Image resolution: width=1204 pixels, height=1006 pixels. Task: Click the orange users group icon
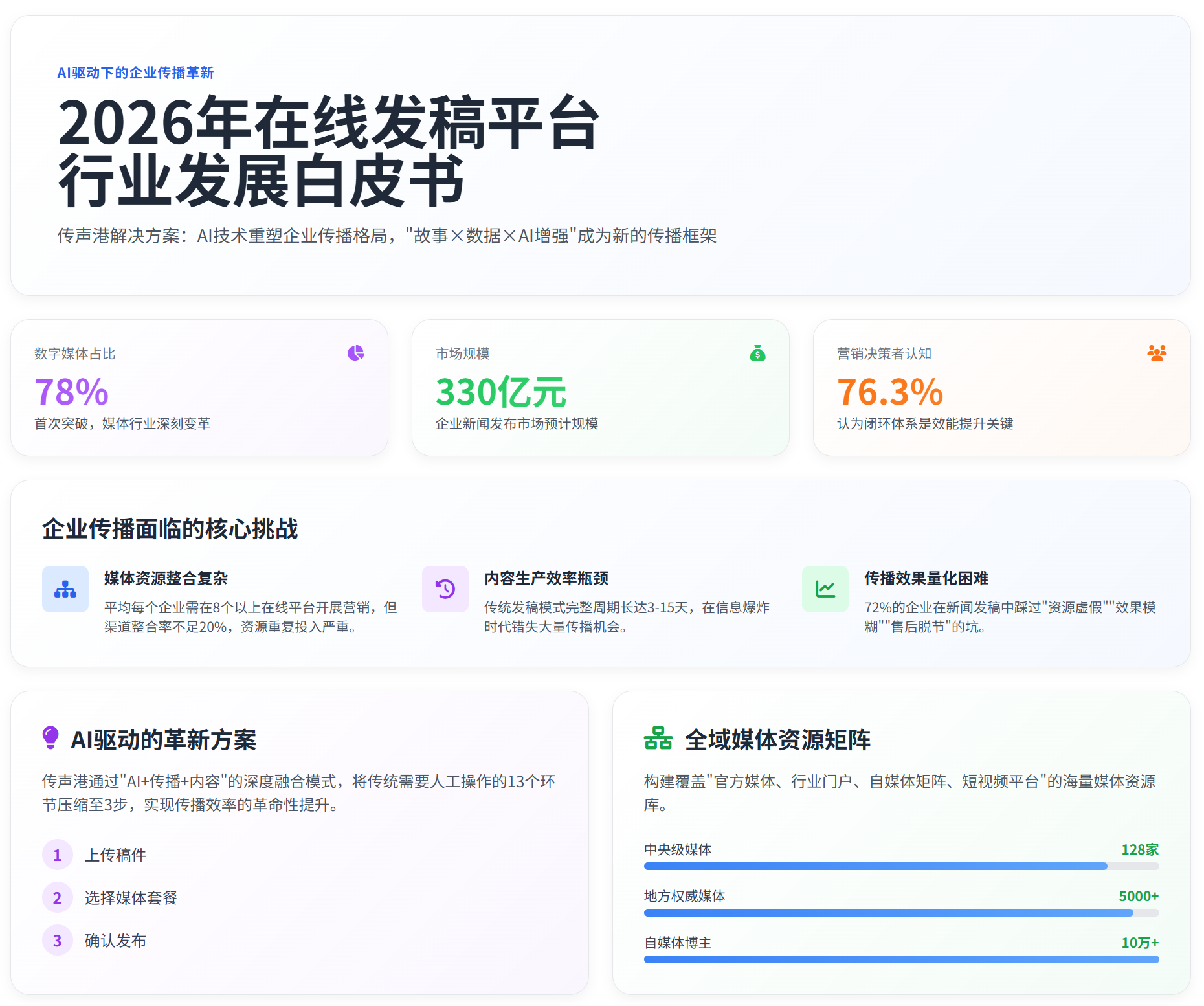coord(1157,353)
